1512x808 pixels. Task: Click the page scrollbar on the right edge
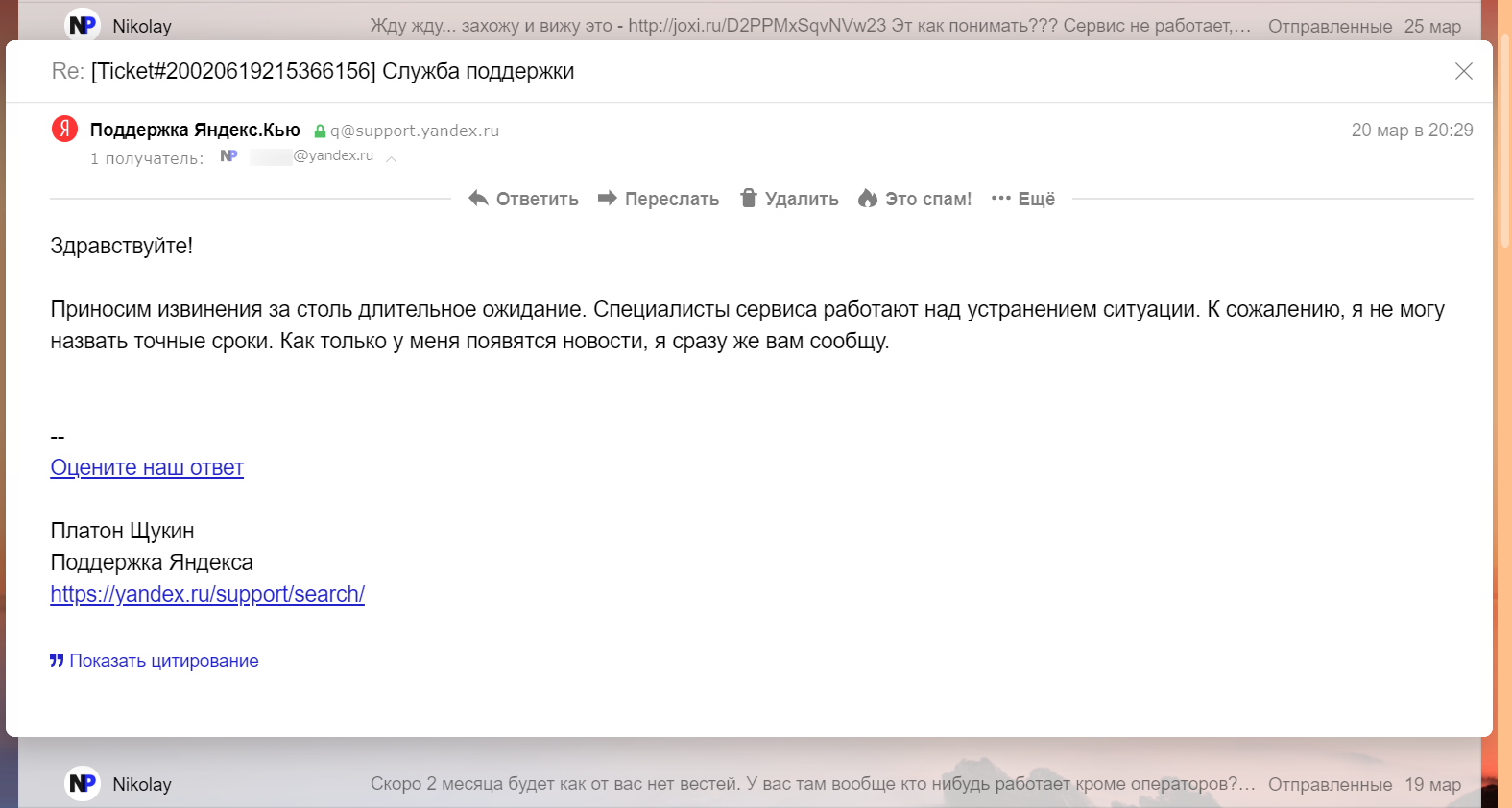pos(1504,139)
